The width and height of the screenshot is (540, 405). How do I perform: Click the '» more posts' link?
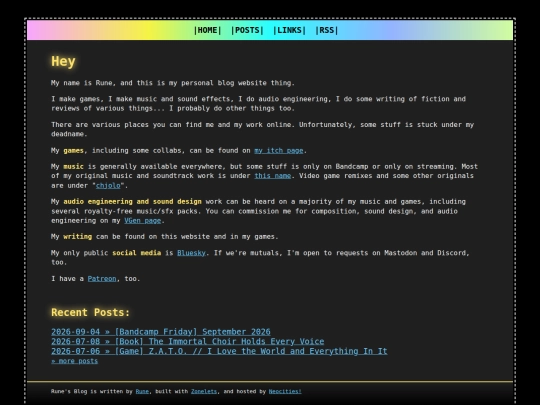(x=74, y=361)
